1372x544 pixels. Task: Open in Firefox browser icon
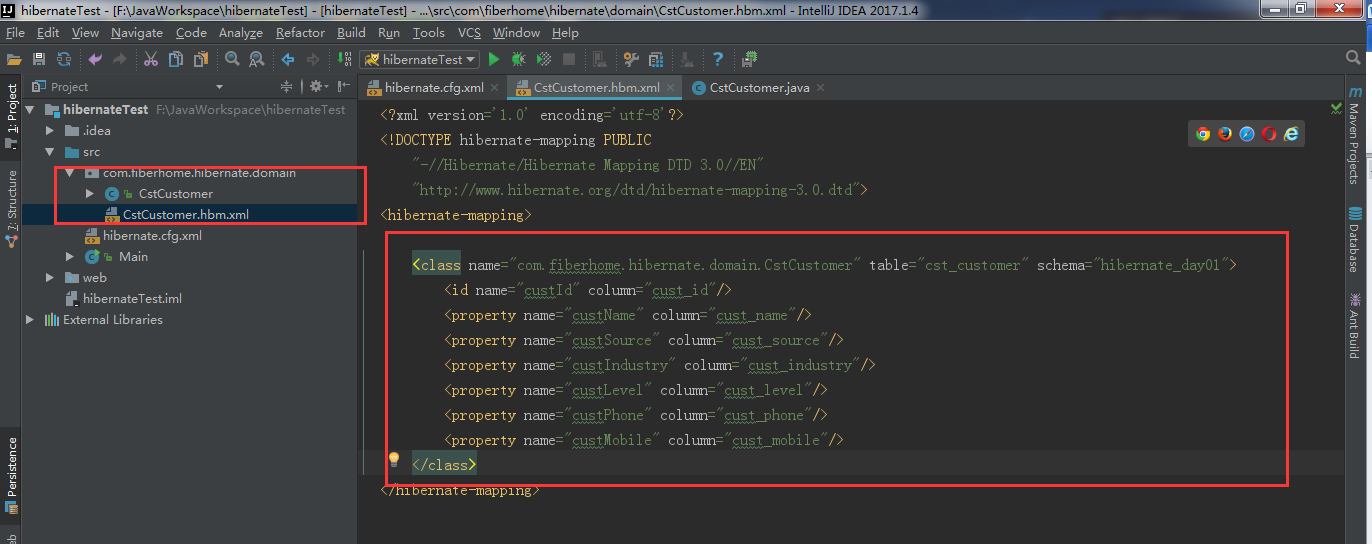pyautogui.click(x=1225, y=134)
